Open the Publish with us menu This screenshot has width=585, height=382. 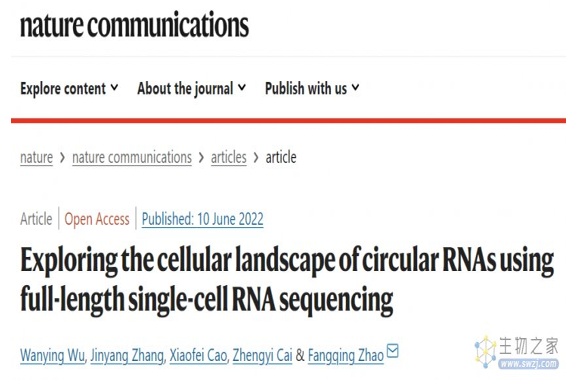[312, 89]
